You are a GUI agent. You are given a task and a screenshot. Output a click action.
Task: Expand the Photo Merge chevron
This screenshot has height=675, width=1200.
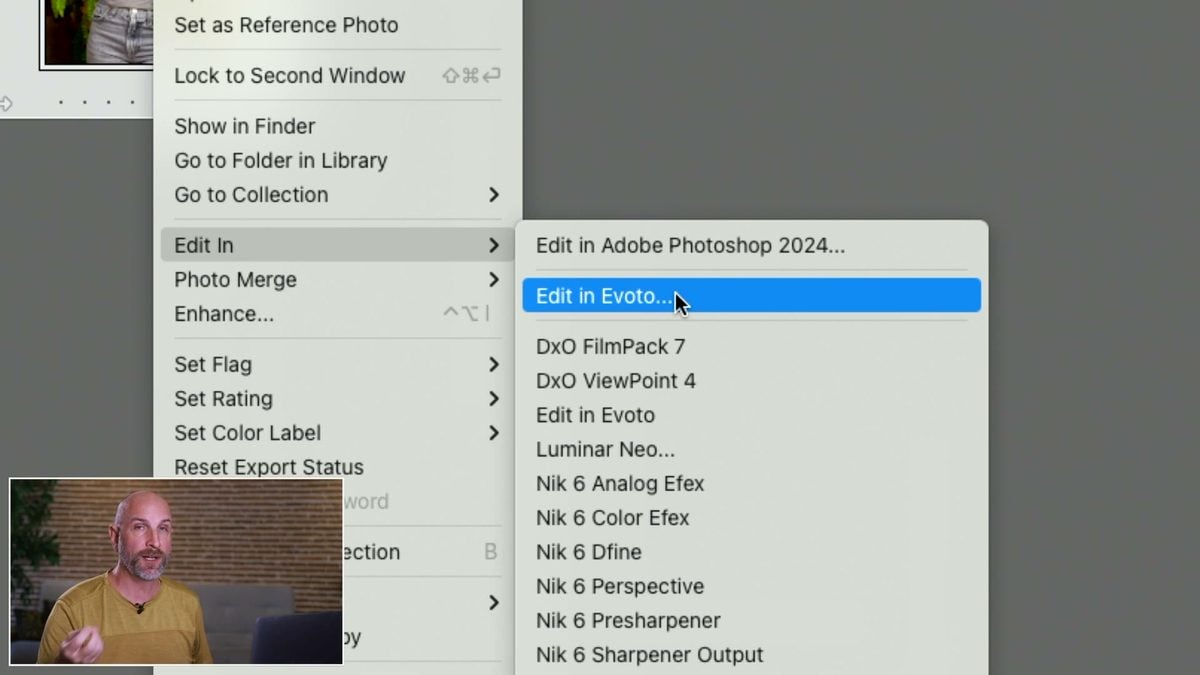coord(494,280)
